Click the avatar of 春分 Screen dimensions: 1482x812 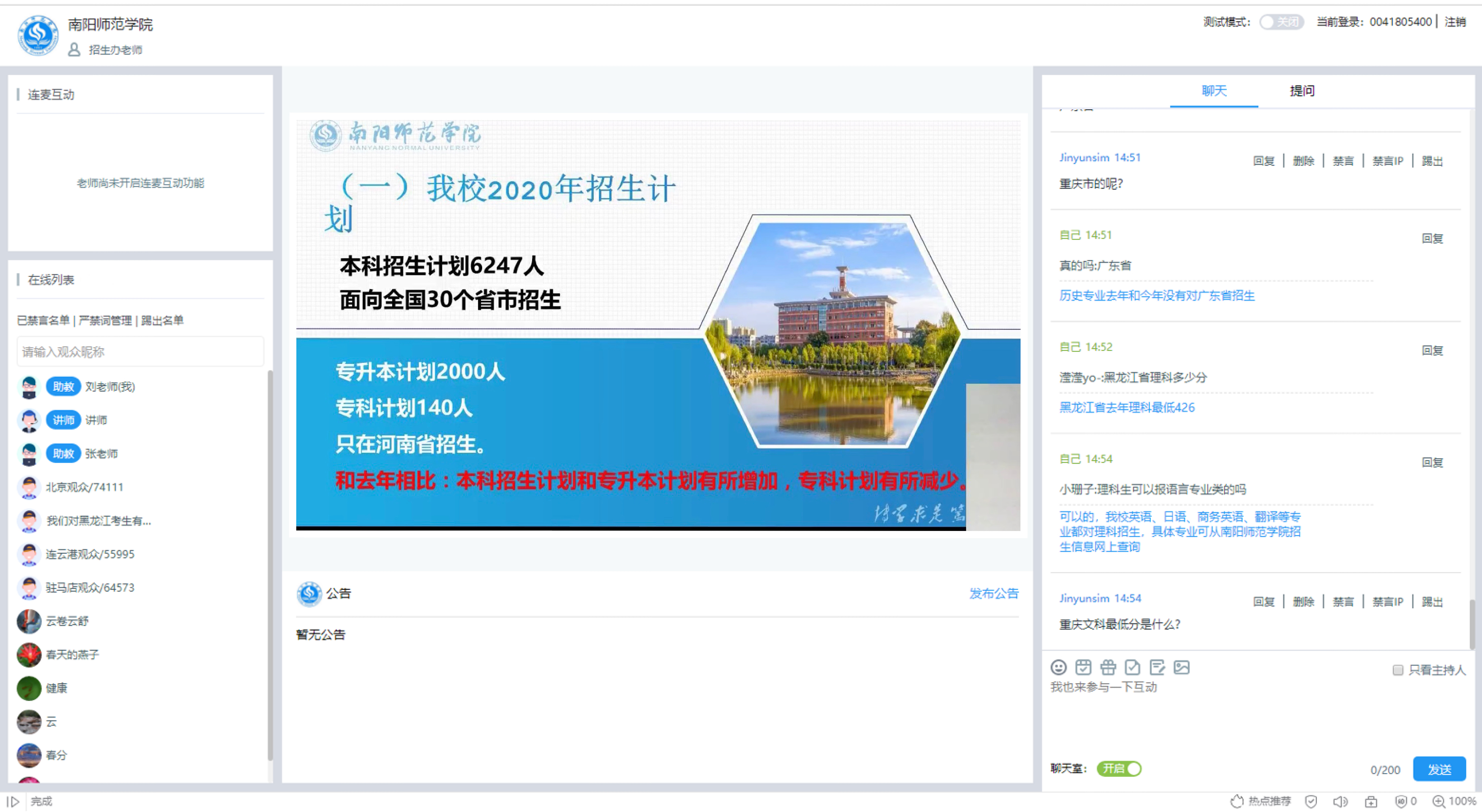[x=29, y=755]
